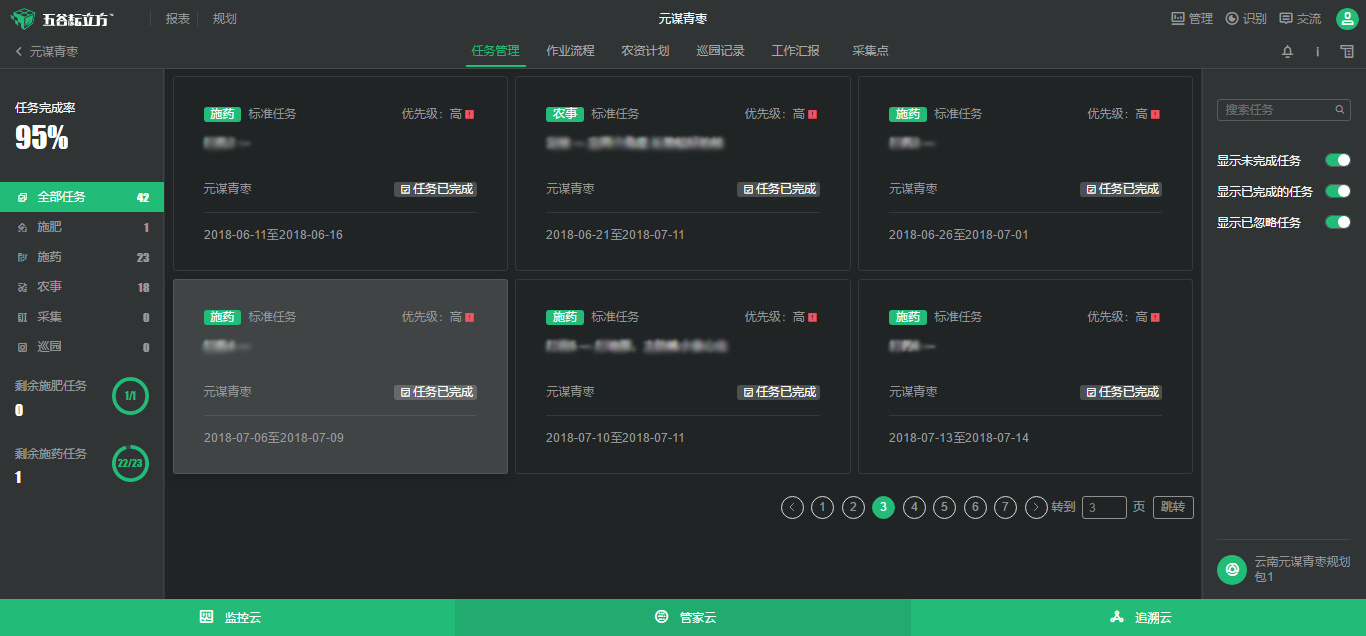1366x636 pixels.
Task: Select page 5 in pagination
Action: click(x=945, y=507)
